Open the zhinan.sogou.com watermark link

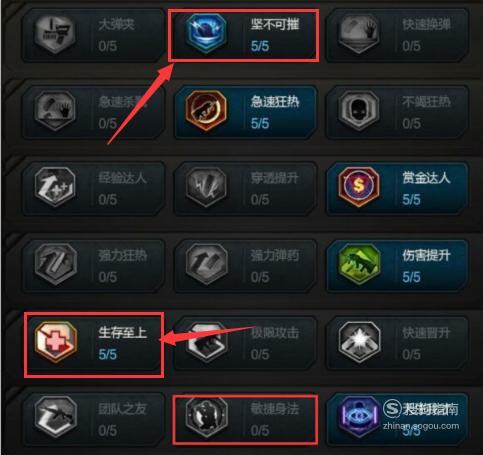(x=421, y=426)
